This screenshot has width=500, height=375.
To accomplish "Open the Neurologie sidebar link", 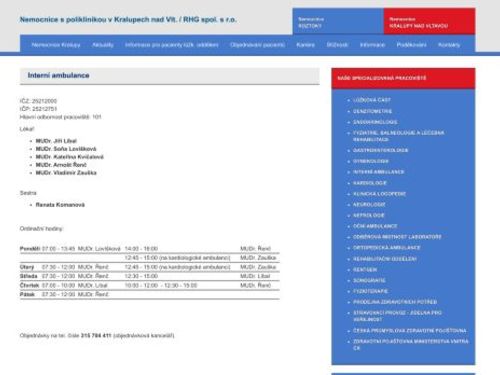I will coord(369,204).
